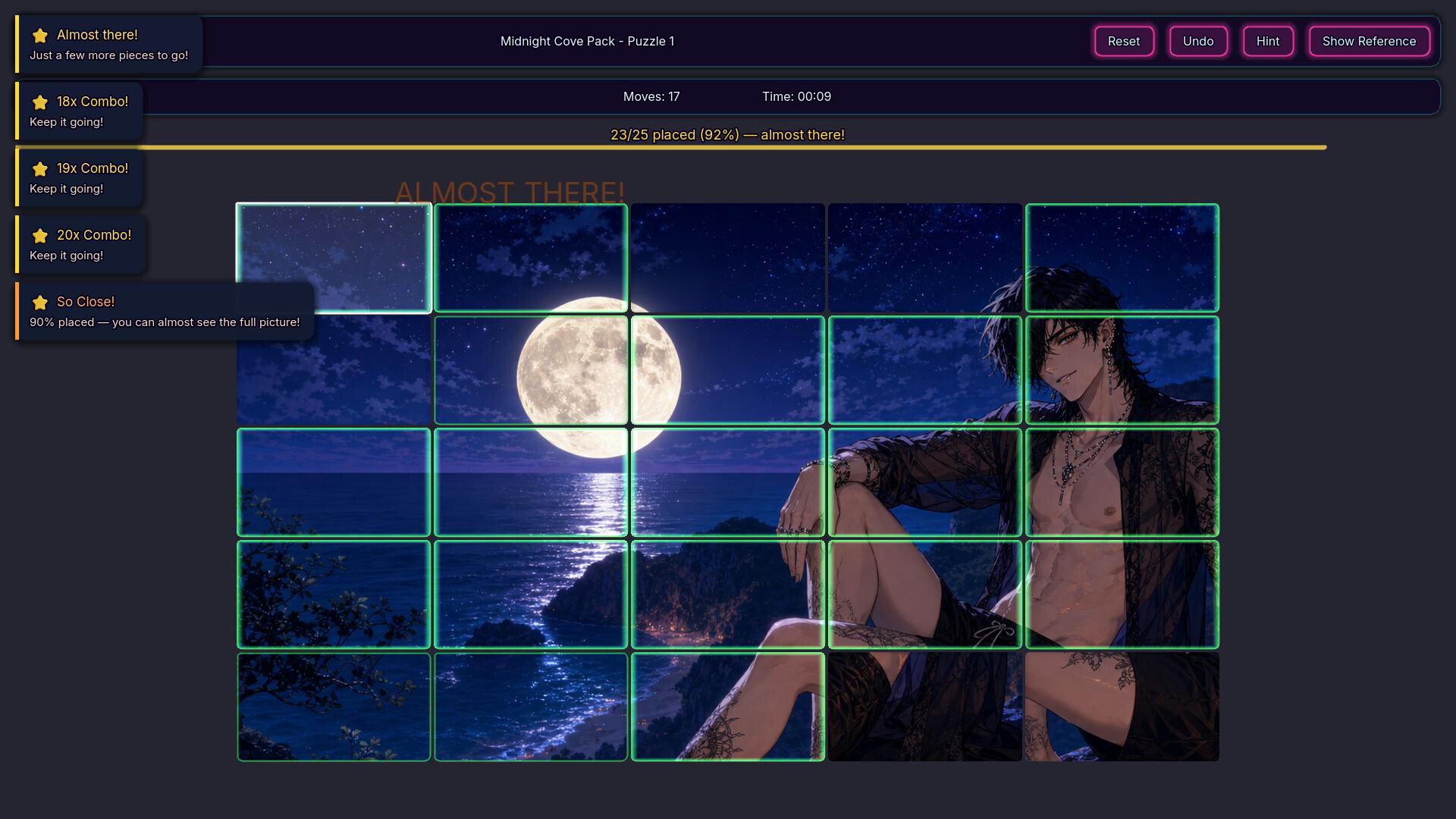Select the cloudy sky piece left of the moon
The image size is (1456, 819).
[x=334, y=370]
